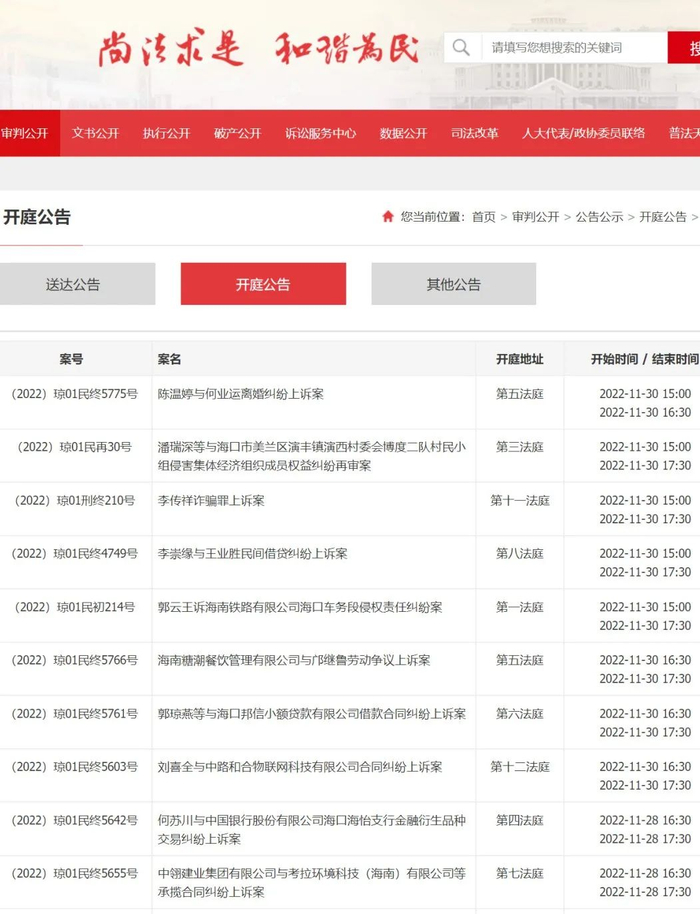Open the 司法改革 menu item
The width and height of the screenshot is (700, 914).
[474, 133]
